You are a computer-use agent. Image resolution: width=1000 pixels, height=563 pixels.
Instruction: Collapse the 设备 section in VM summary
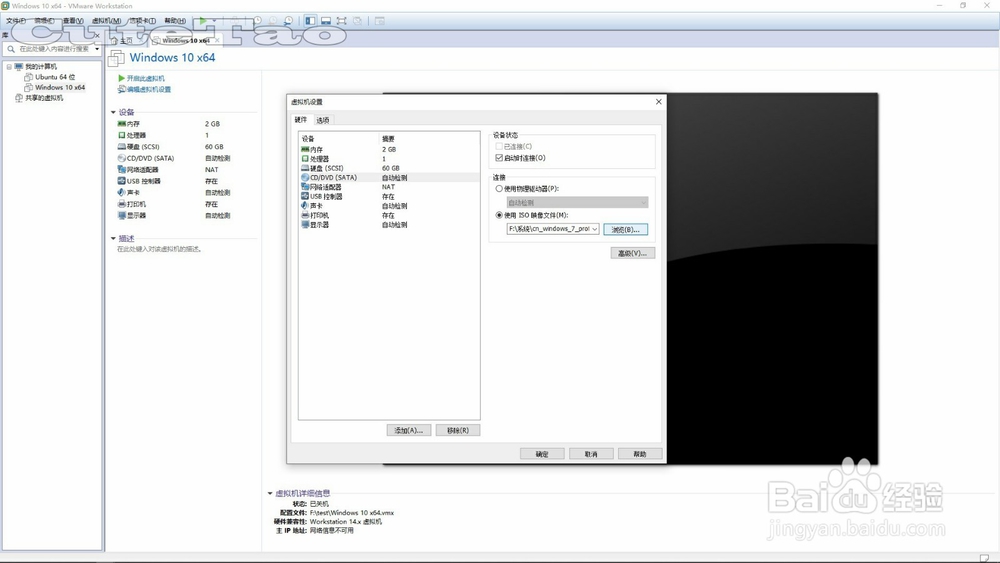point(114,112)
